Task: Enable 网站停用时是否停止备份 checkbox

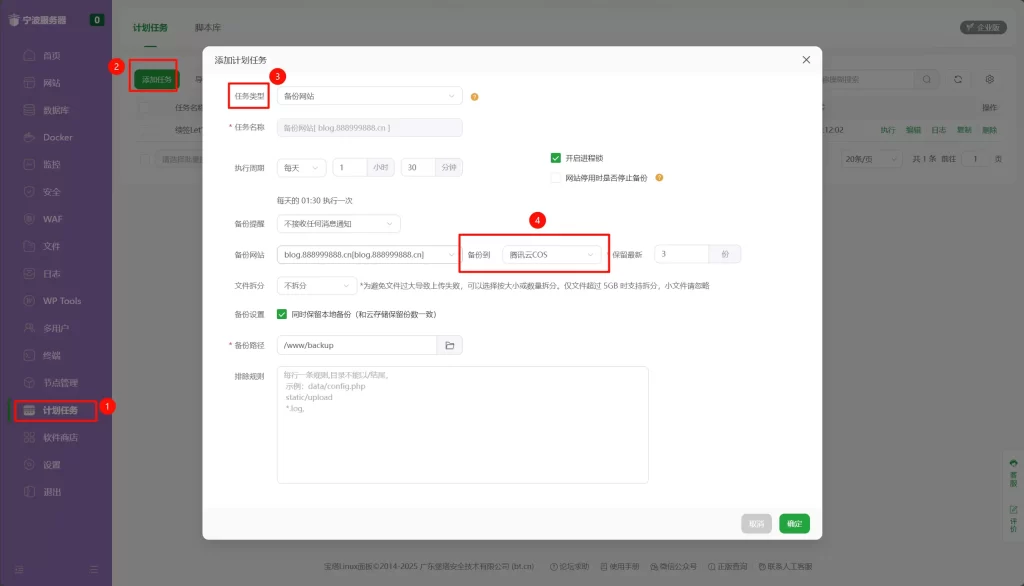Action: pyautogui.click(x=556, y=178)
